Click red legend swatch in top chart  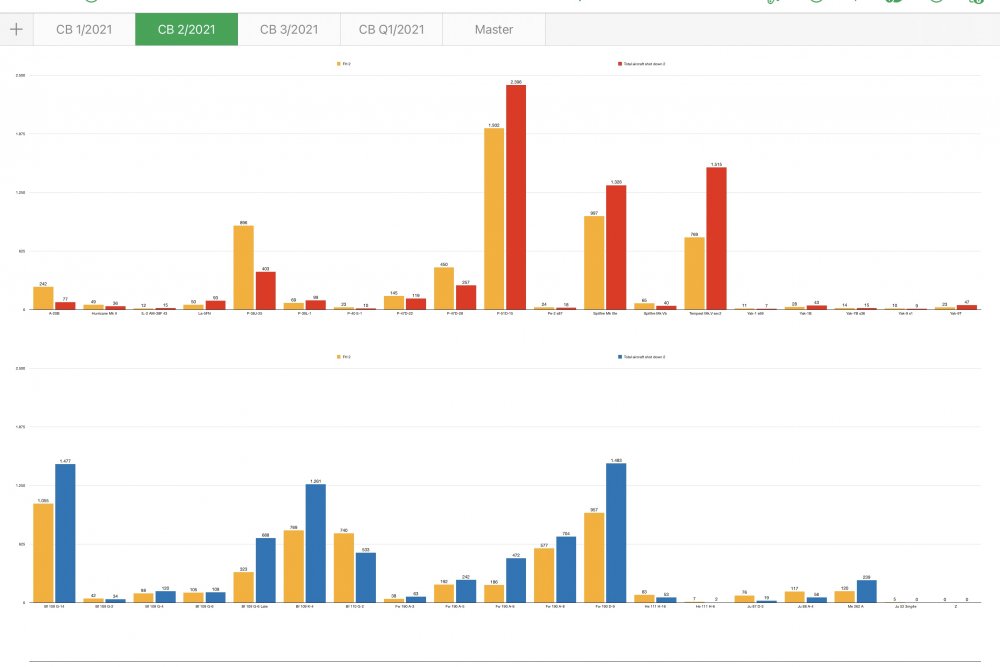coord(621,63)
